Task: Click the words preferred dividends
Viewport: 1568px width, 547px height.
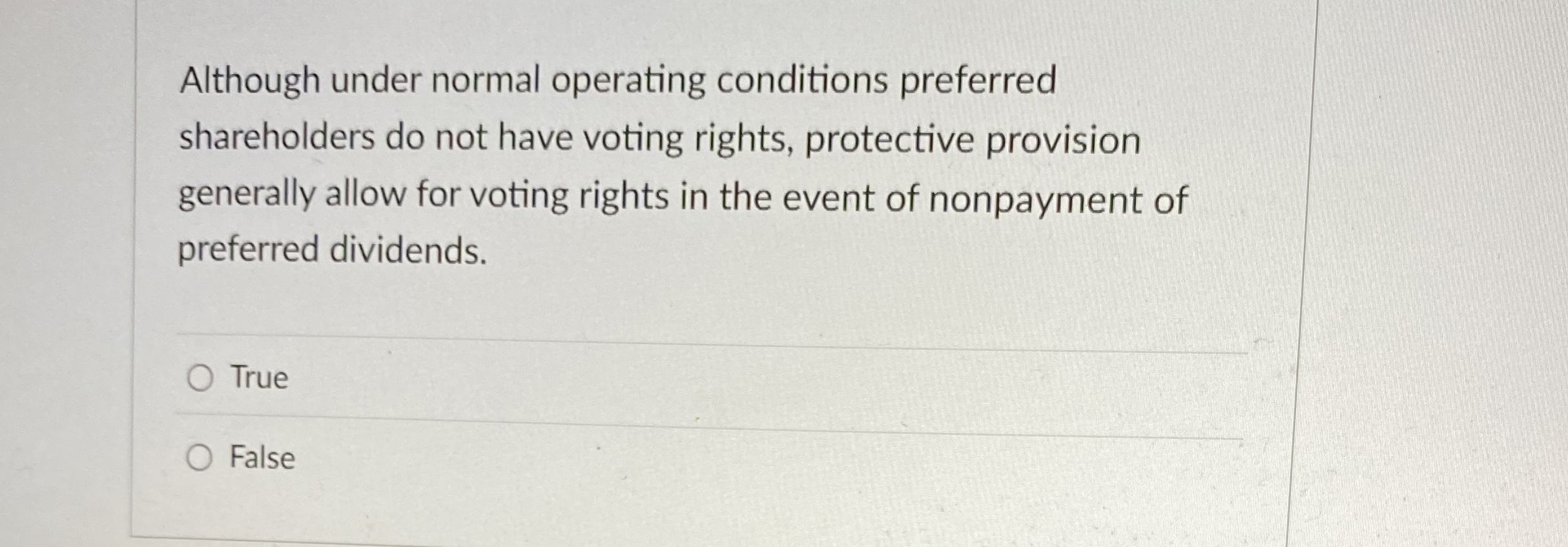Action: click(331, 251)
